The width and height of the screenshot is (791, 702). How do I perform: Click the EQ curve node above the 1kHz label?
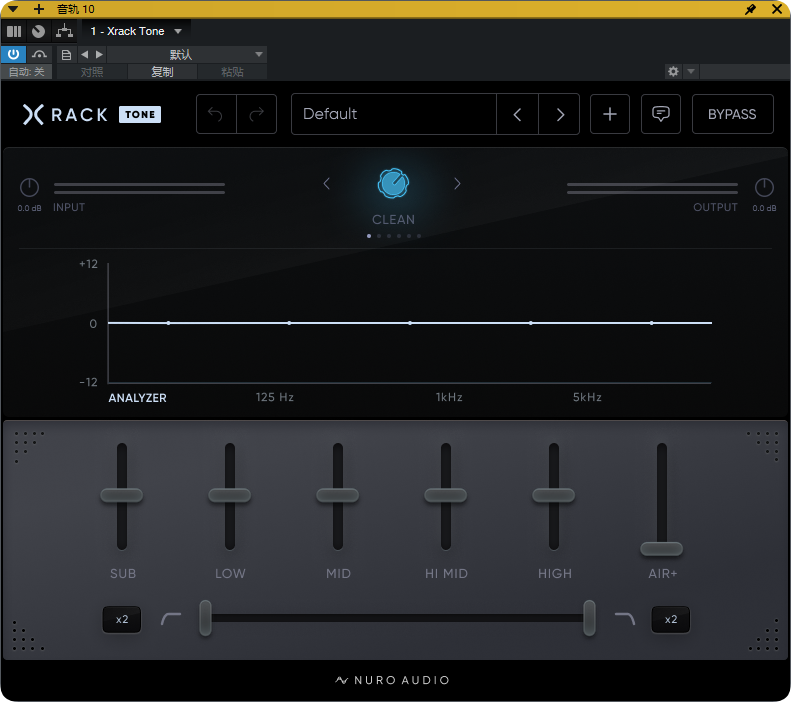pos(410,323)
